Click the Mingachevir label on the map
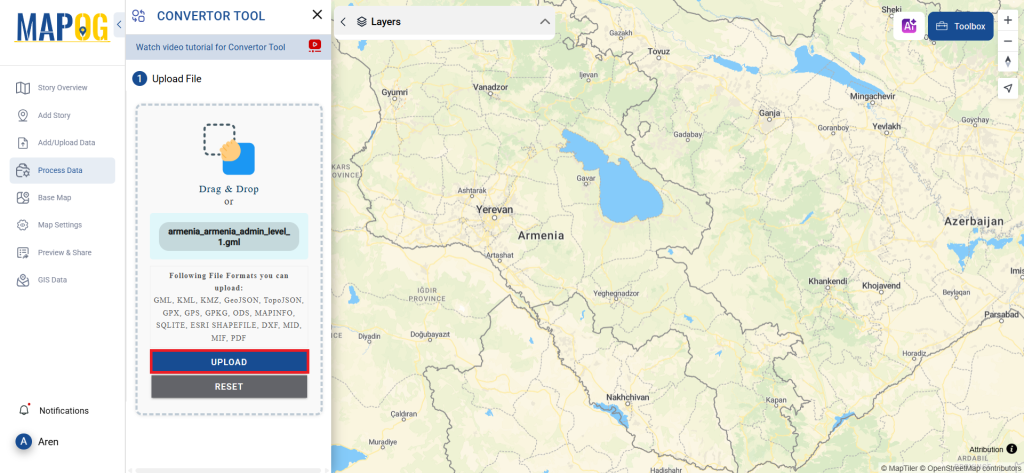Viewport: 1024px width, 473px height. pos(872,97)
